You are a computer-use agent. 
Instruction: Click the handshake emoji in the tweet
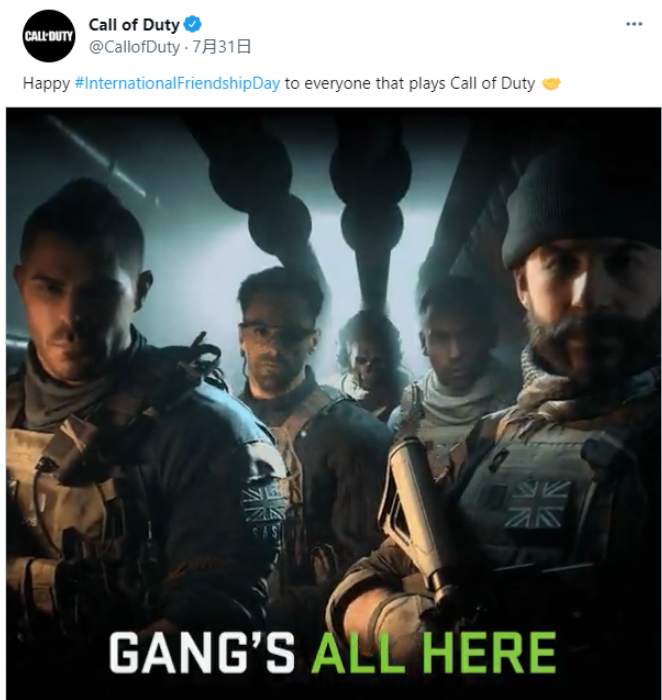pos(551,83)
